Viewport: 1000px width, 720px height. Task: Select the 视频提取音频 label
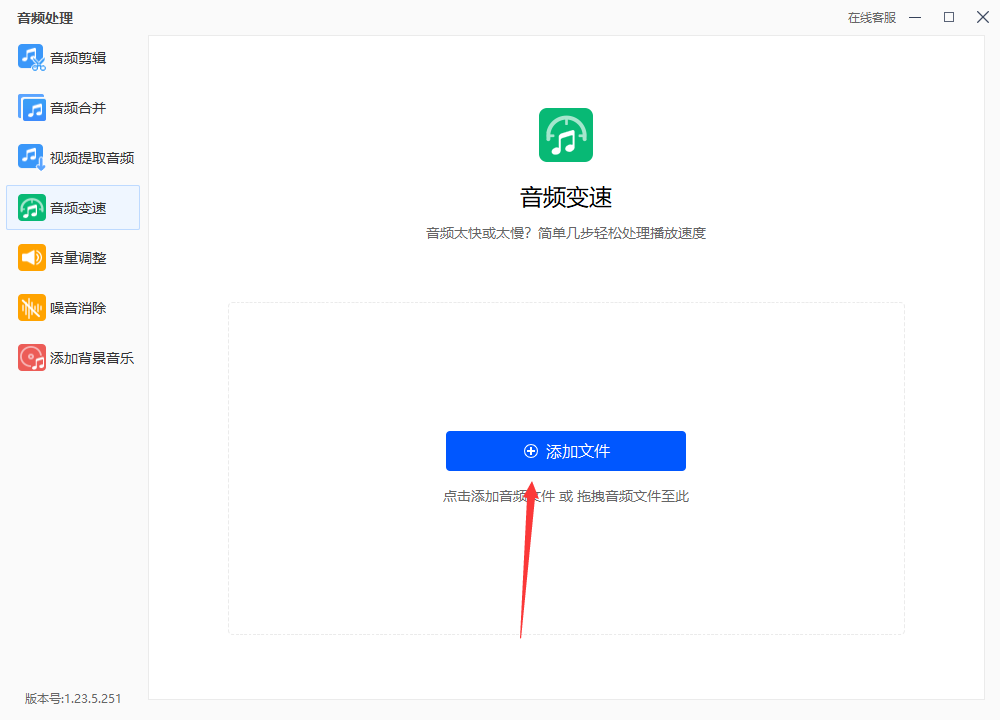(92, 158)
